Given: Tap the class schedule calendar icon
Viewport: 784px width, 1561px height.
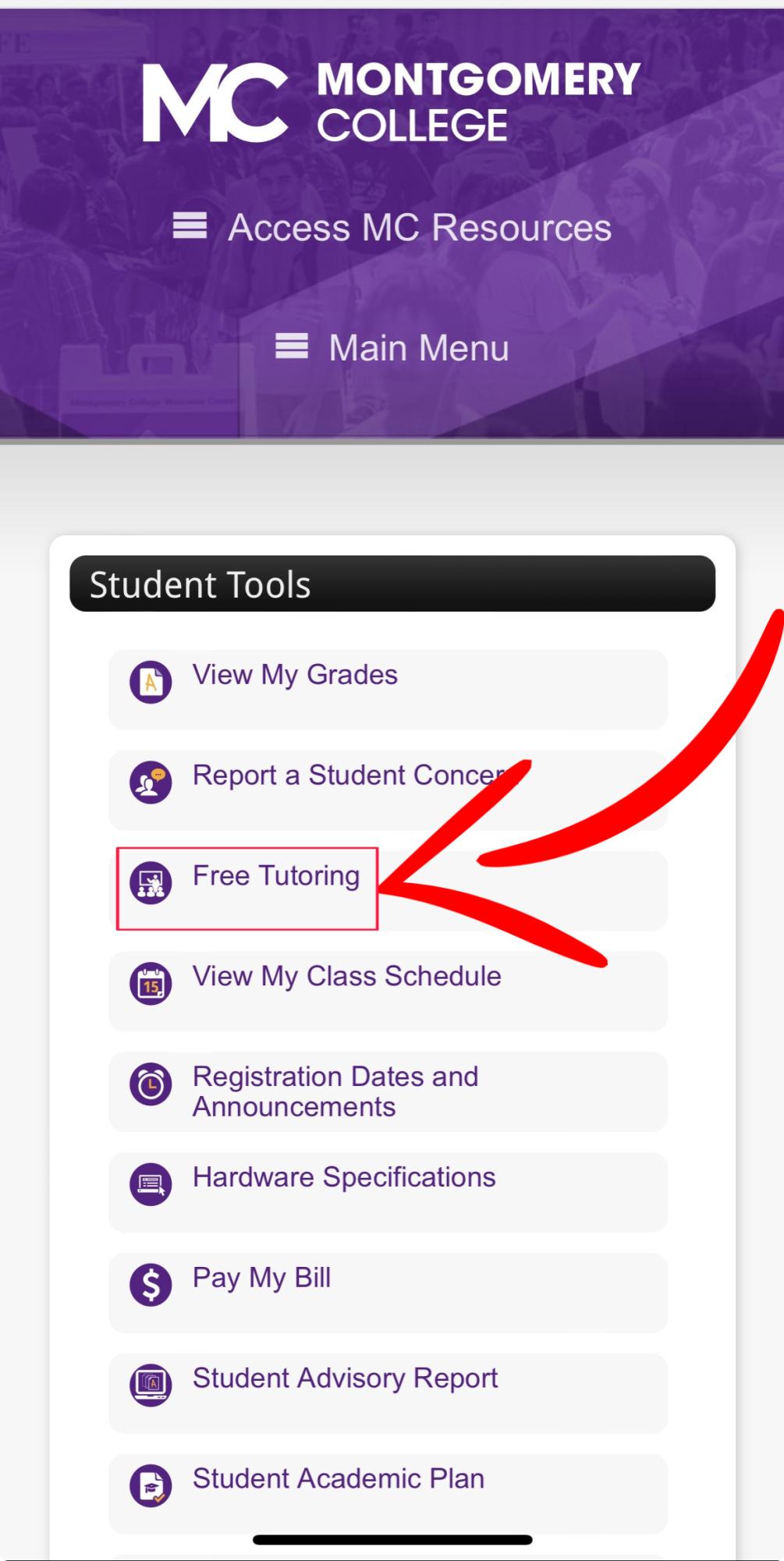Looking at the screenshot, I should point(151,984).
